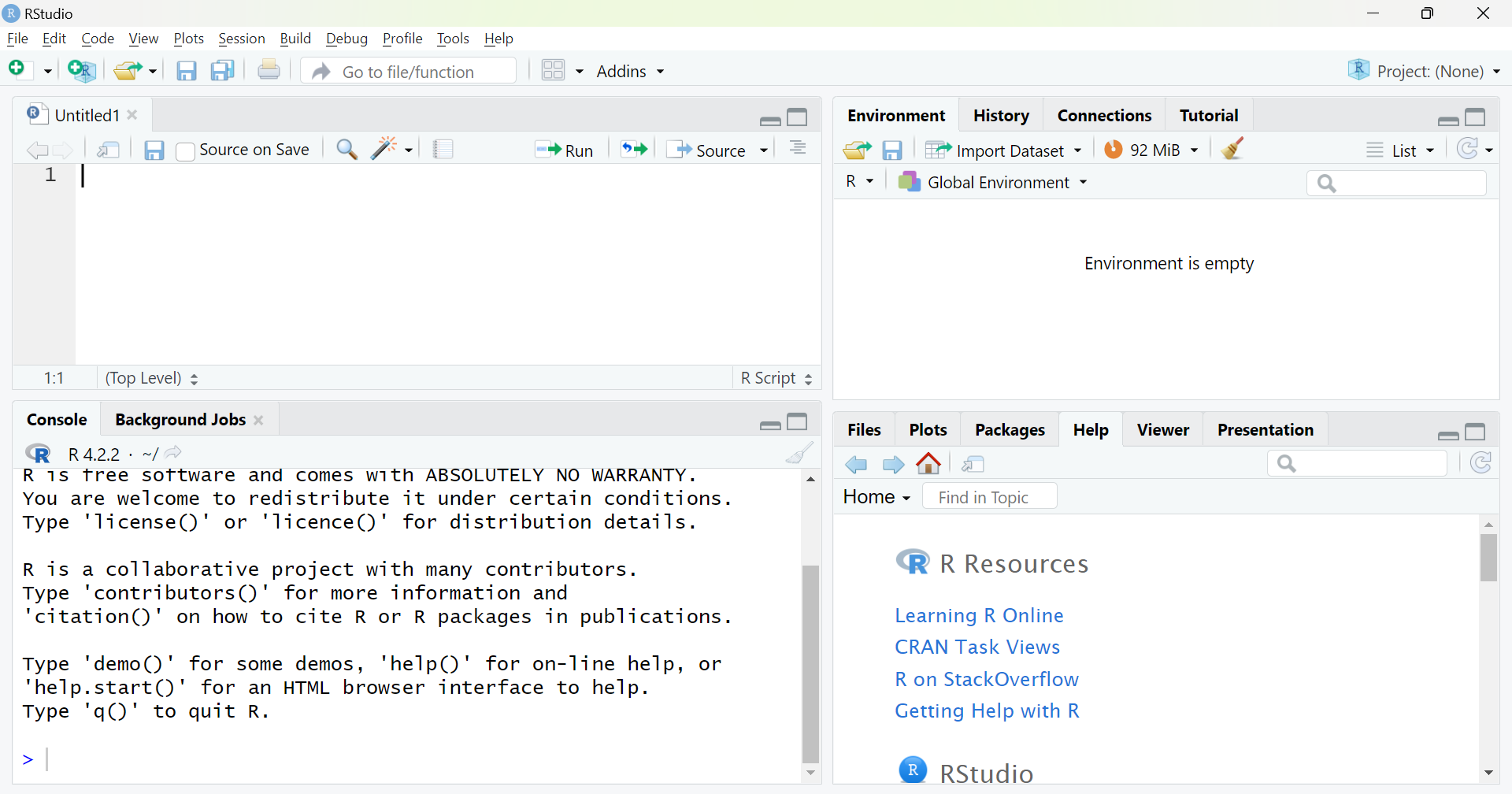Viewport: 1512px width, 794px height.
Task: Go back to previous source location
Action: click(36, 150)
